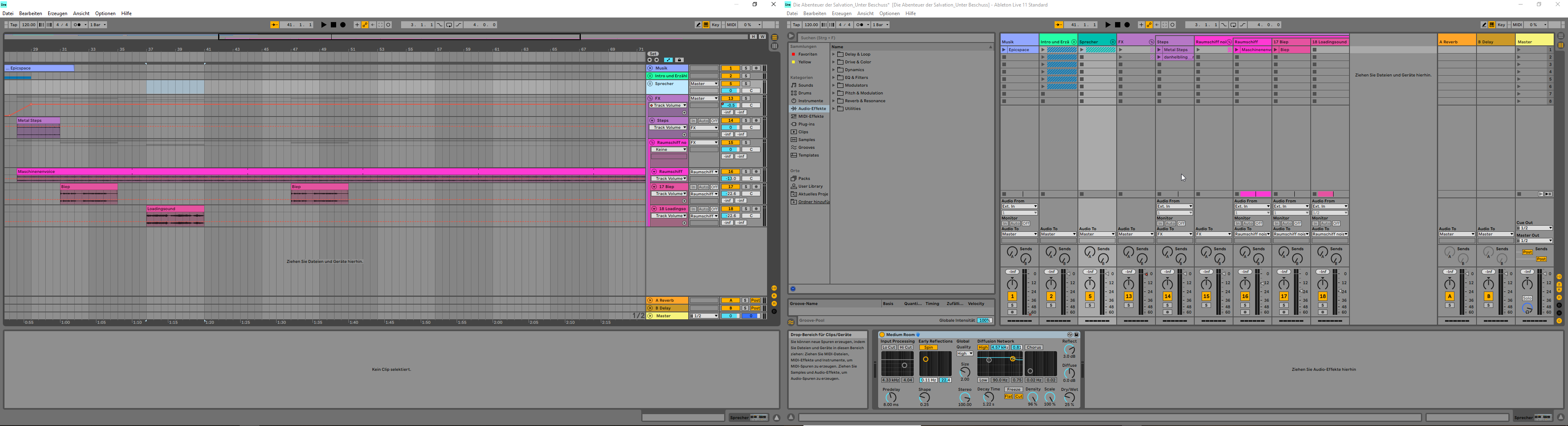Viewport: 1568px width, 426px height.
Task: Click the Set locator button
Action: pos(653,54)
